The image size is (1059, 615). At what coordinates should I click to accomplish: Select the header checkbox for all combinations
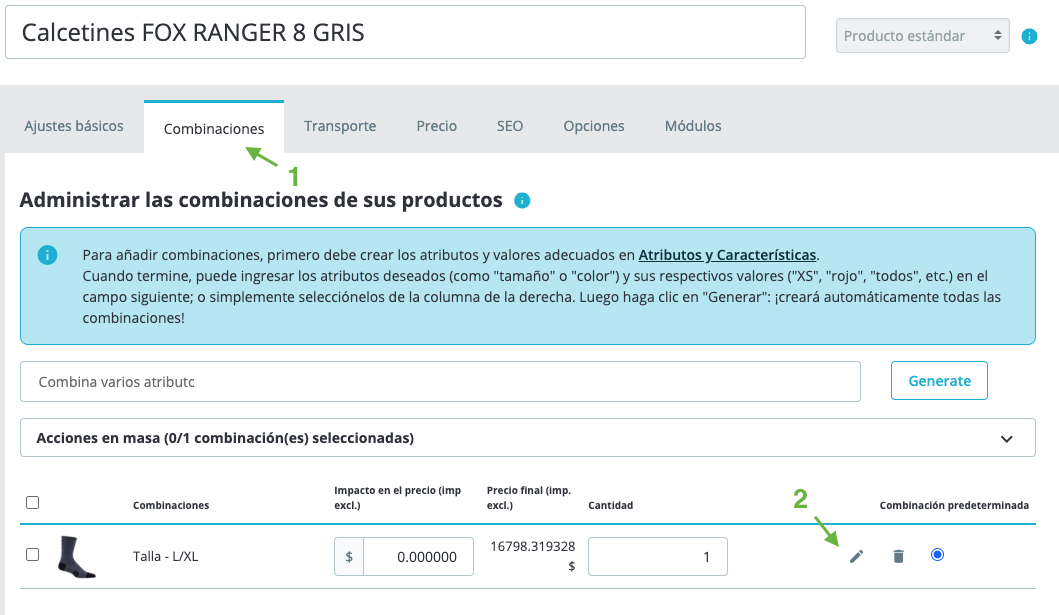tap(32, 502)
